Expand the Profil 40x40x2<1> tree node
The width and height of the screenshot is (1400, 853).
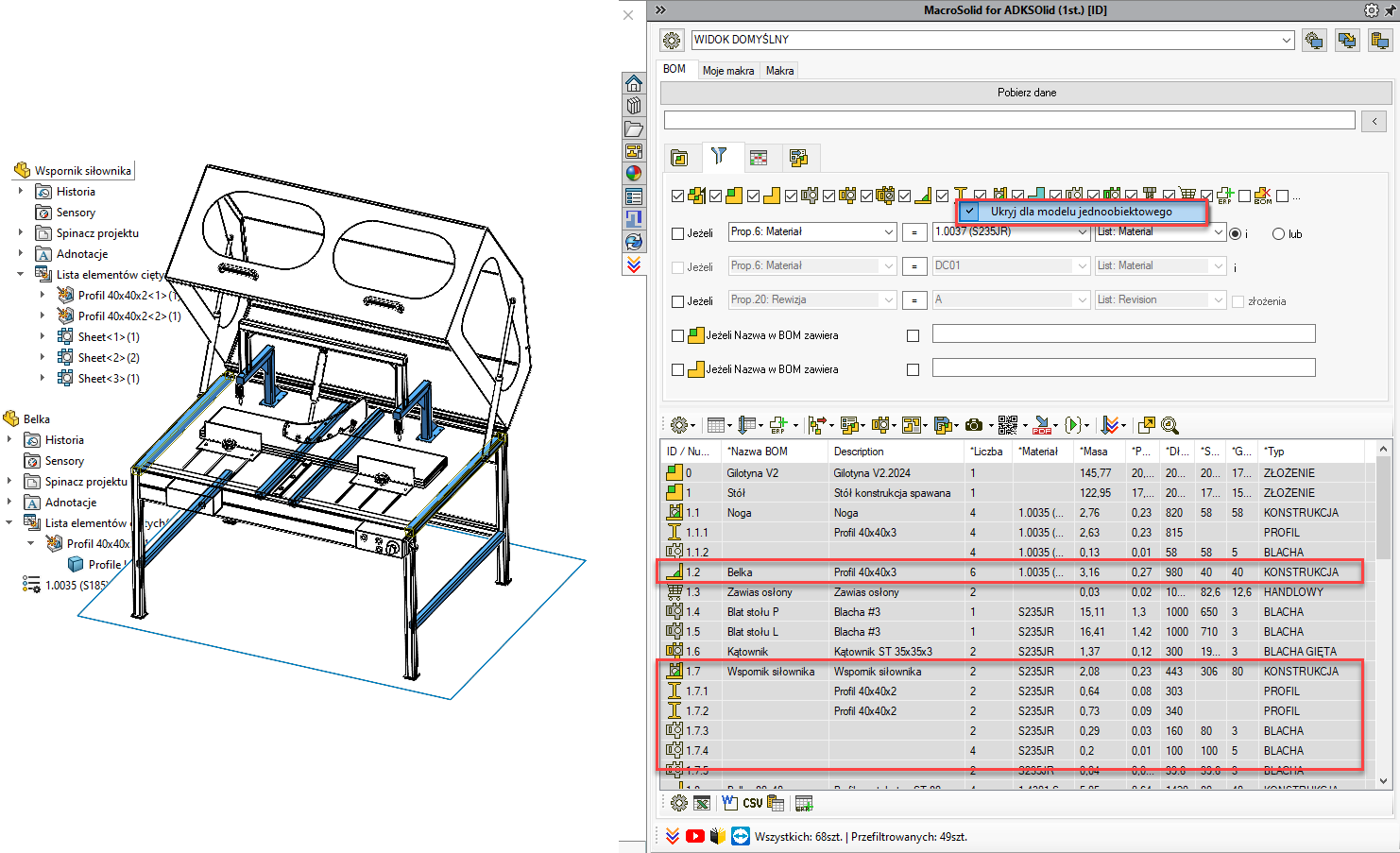click(43, 295)
